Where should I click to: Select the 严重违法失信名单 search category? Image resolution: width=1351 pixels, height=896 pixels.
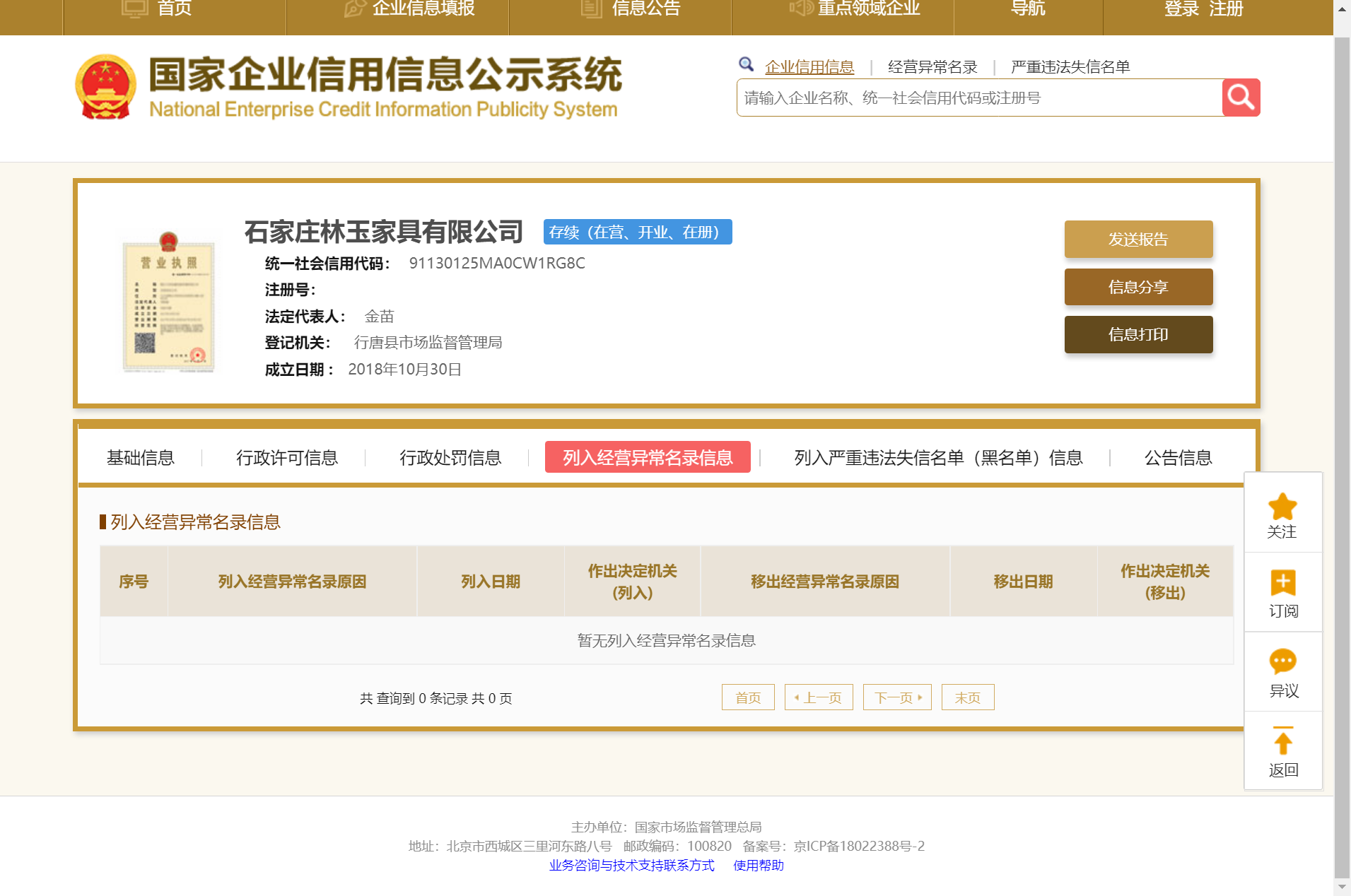pyautogui.click(x=1070, y=67)
